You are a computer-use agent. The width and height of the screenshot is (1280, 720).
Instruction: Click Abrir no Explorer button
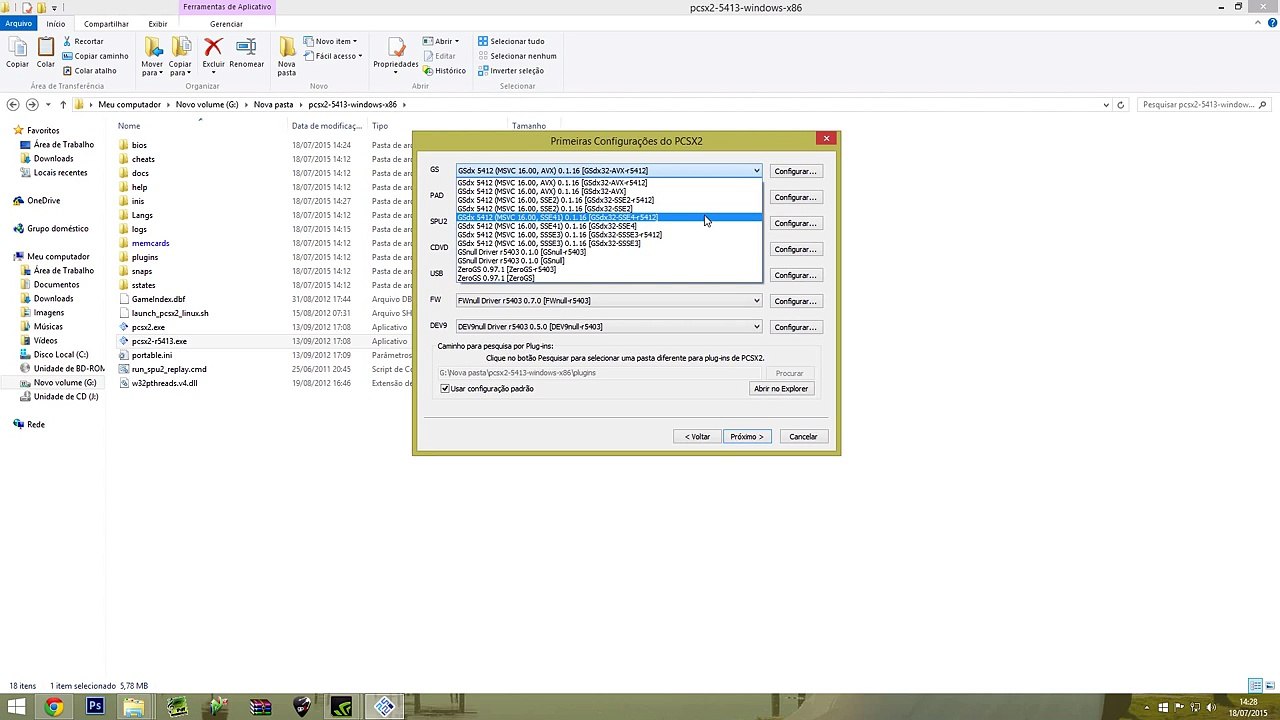coord(781,389)
